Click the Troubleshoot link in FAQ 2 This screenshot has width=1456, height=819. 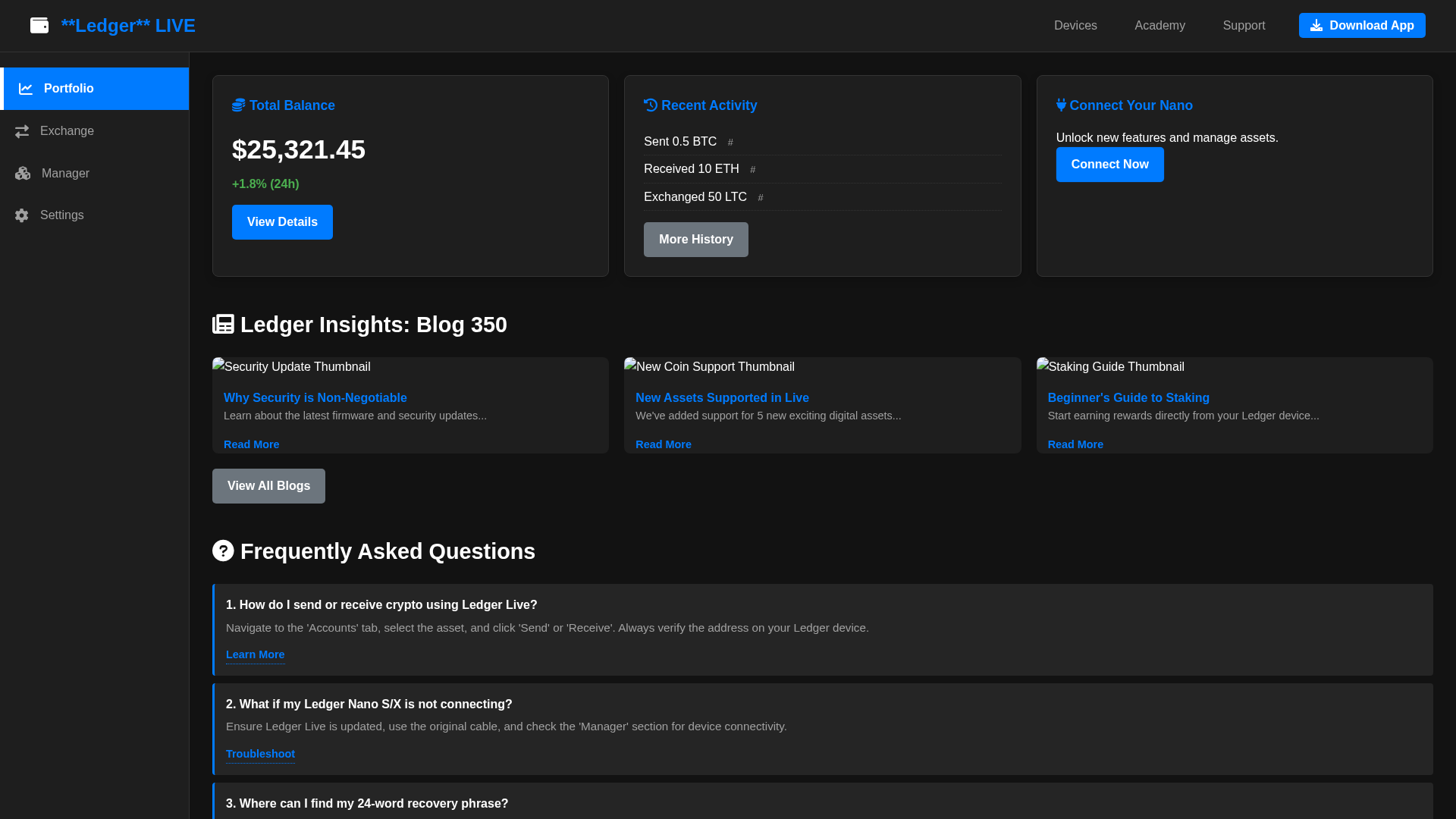pyautogui.click(x=260, y=754)
